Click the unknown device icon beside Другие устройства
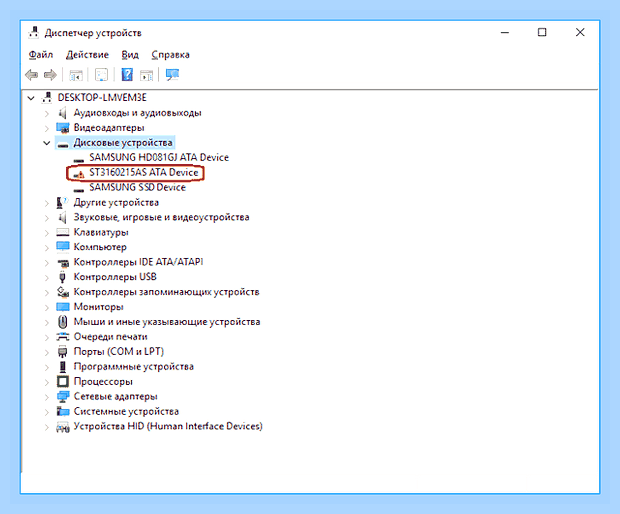The width and height of the screenshot is (620, 514). click(62, 203)
